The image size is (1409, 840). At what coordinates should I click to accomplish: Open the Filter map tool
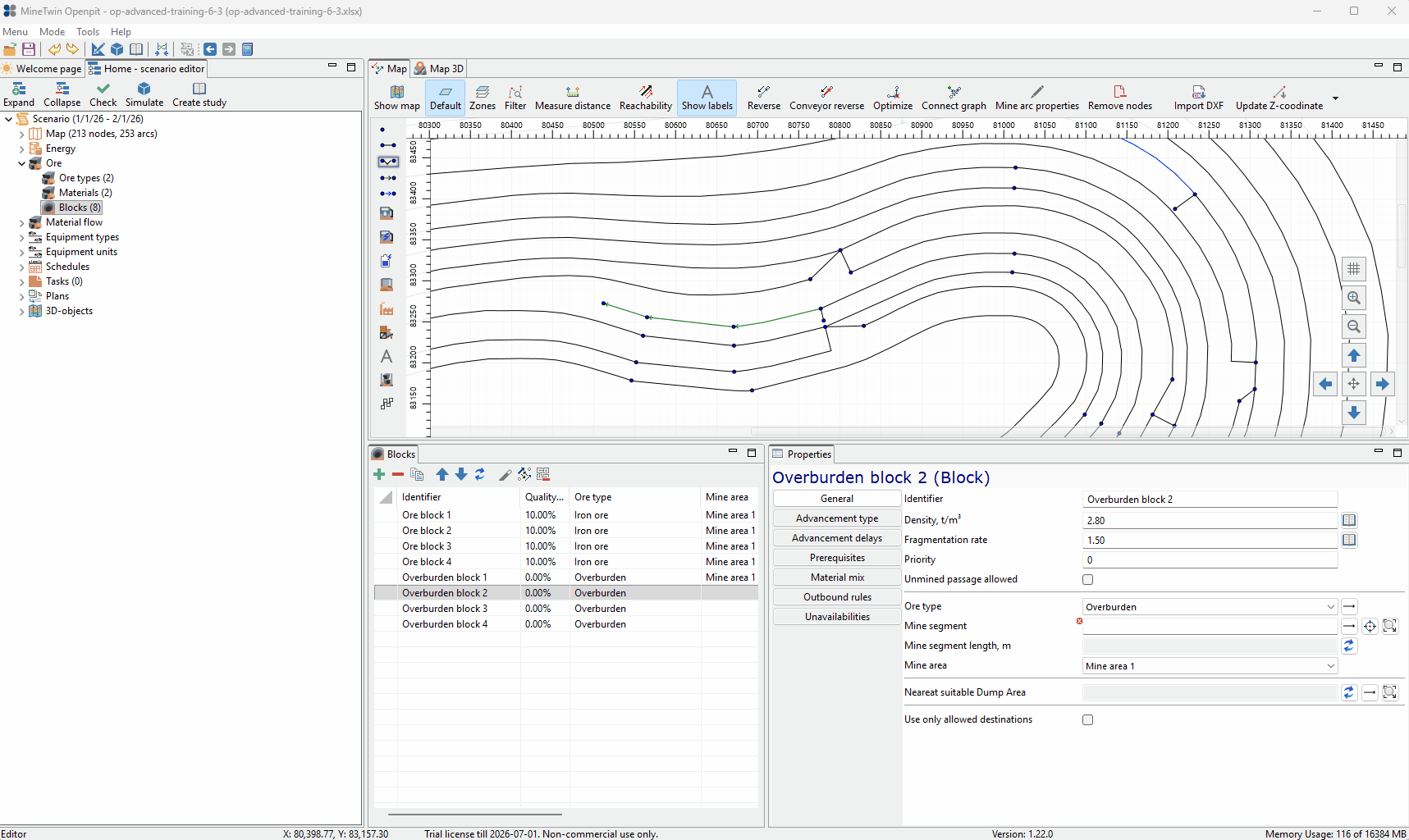pyautogui.click(x=515, y=98)
